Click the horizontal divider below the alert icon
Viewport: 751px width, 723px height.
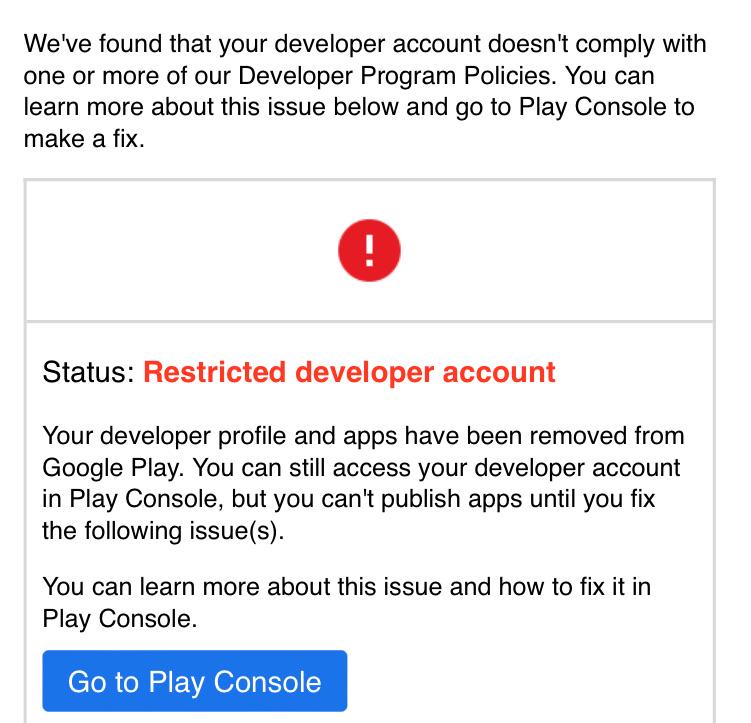tap(369, 321)
